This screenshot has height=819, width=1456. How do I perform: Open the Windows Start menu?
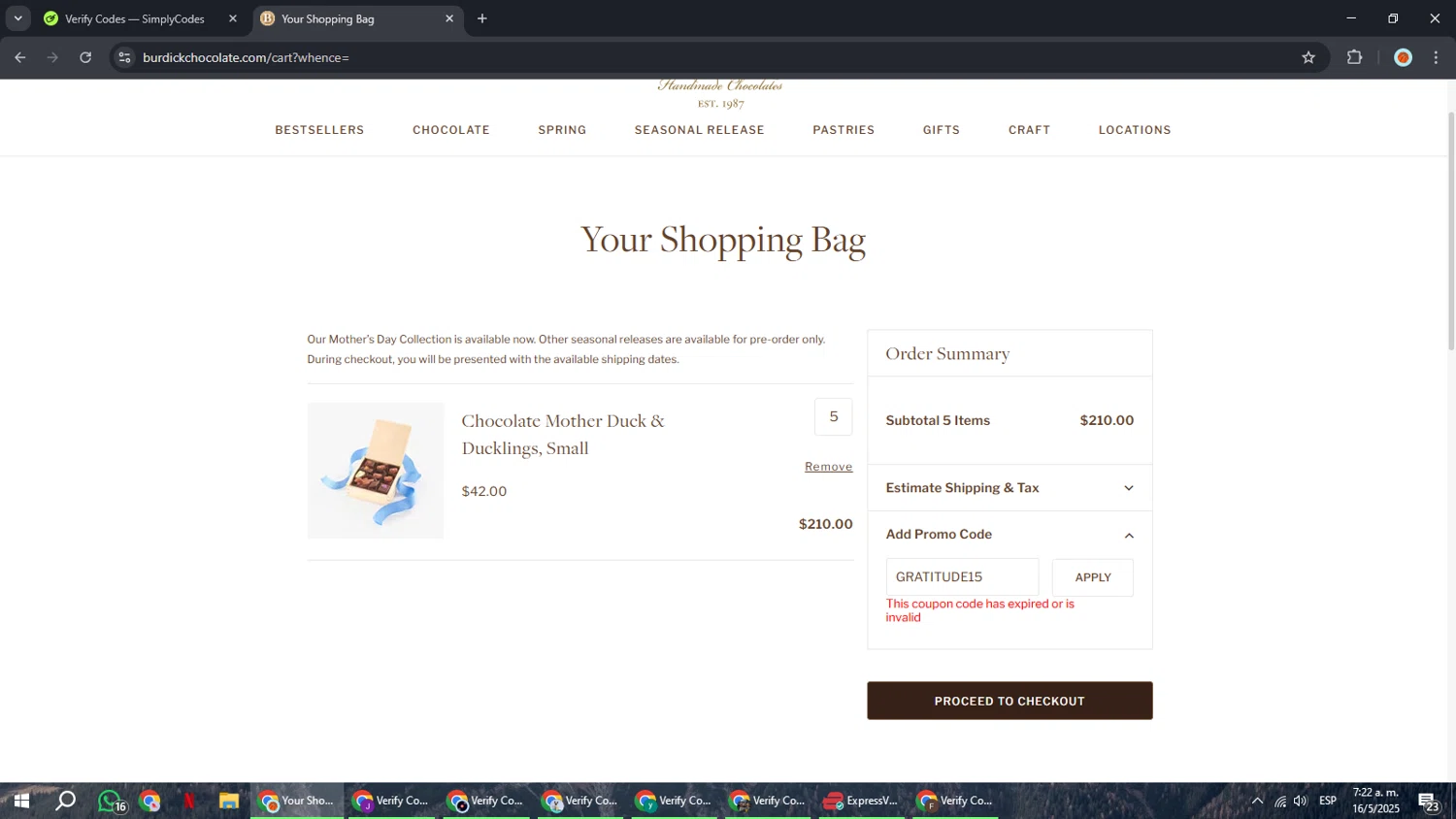pos(20,801)
